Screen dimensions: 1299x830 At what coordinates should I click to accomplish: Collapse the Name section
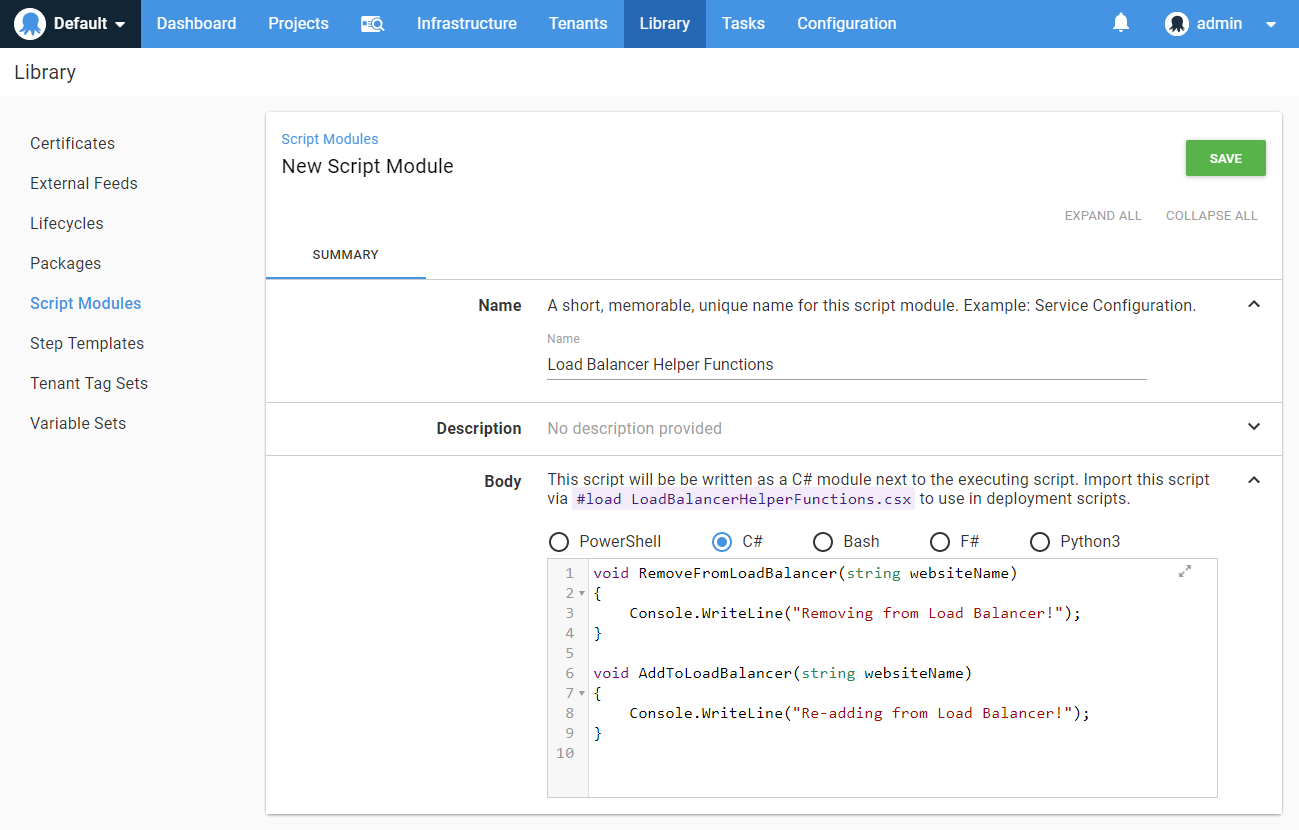pyautogui.click(x=1253, y=304)
